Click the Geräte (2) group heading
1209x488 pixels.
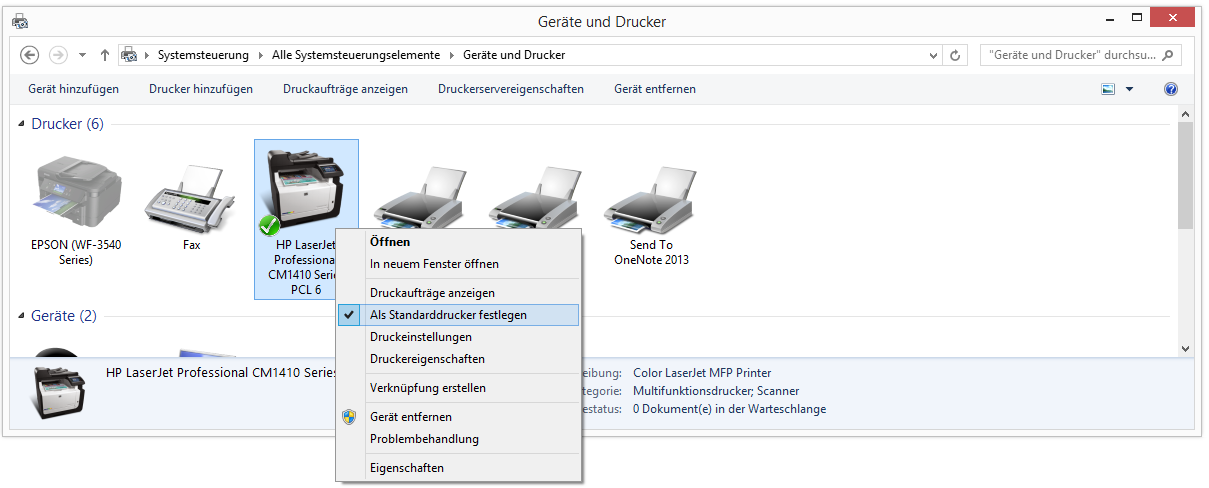click(64, 316)
